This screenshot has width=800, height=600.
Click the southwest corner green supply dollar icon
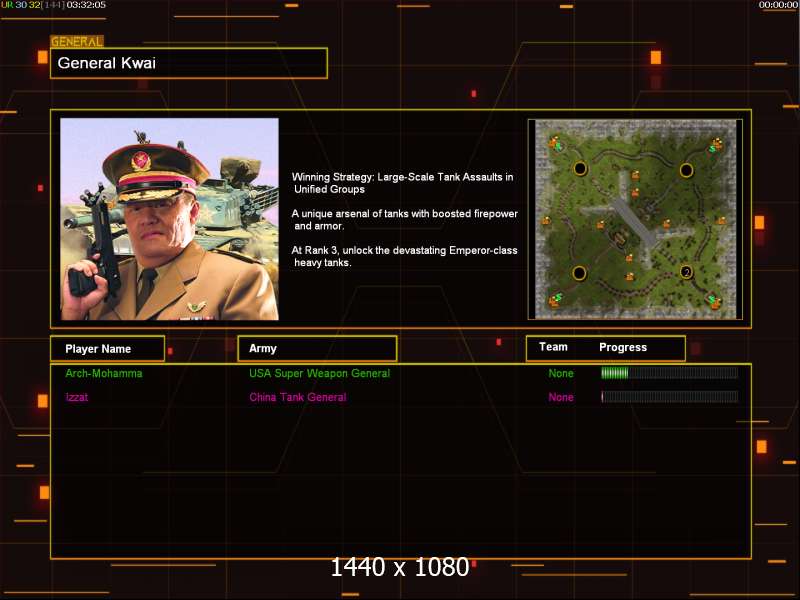[559, 296]
